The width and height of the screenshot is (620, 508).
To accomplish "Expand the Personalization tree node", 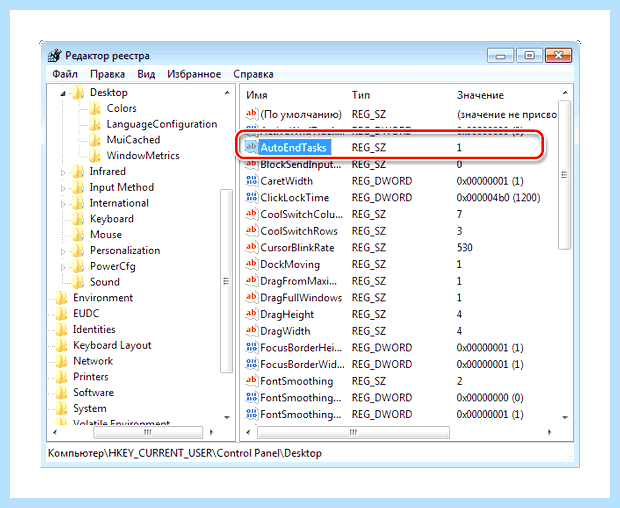I will click(x=63, y=251).
